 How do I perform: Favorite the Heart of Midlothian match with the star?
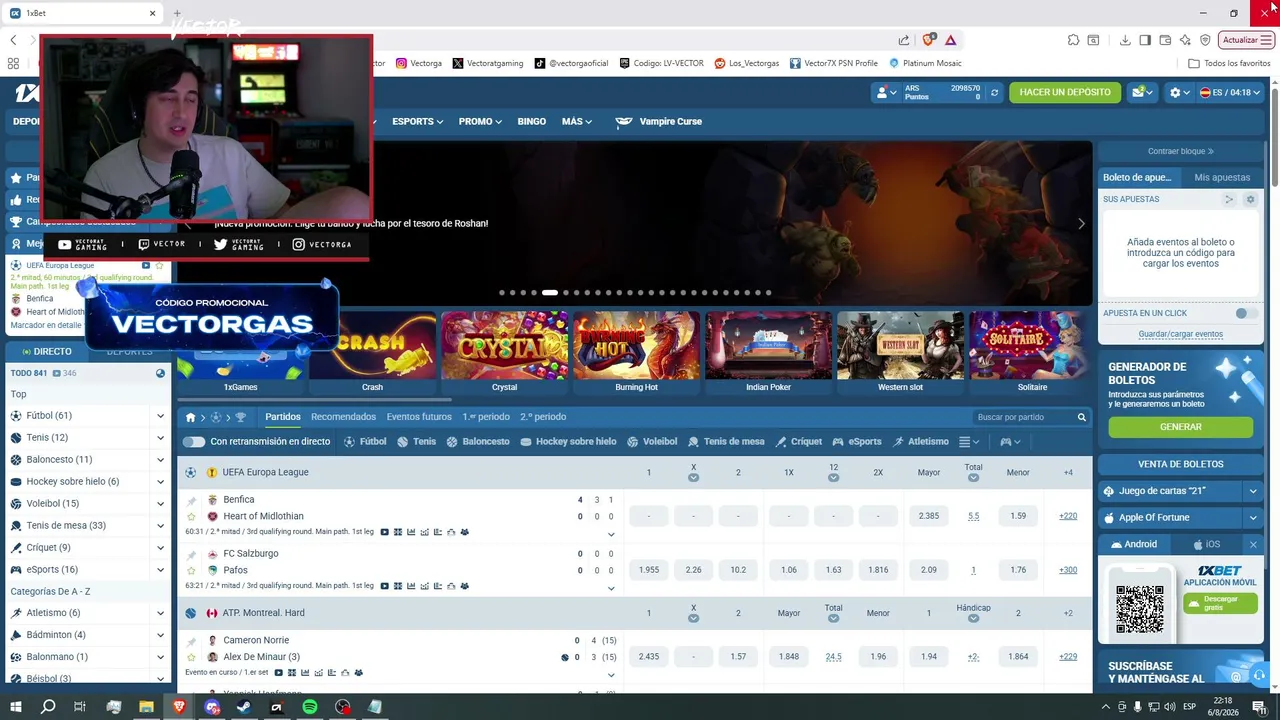pos(191,517)
